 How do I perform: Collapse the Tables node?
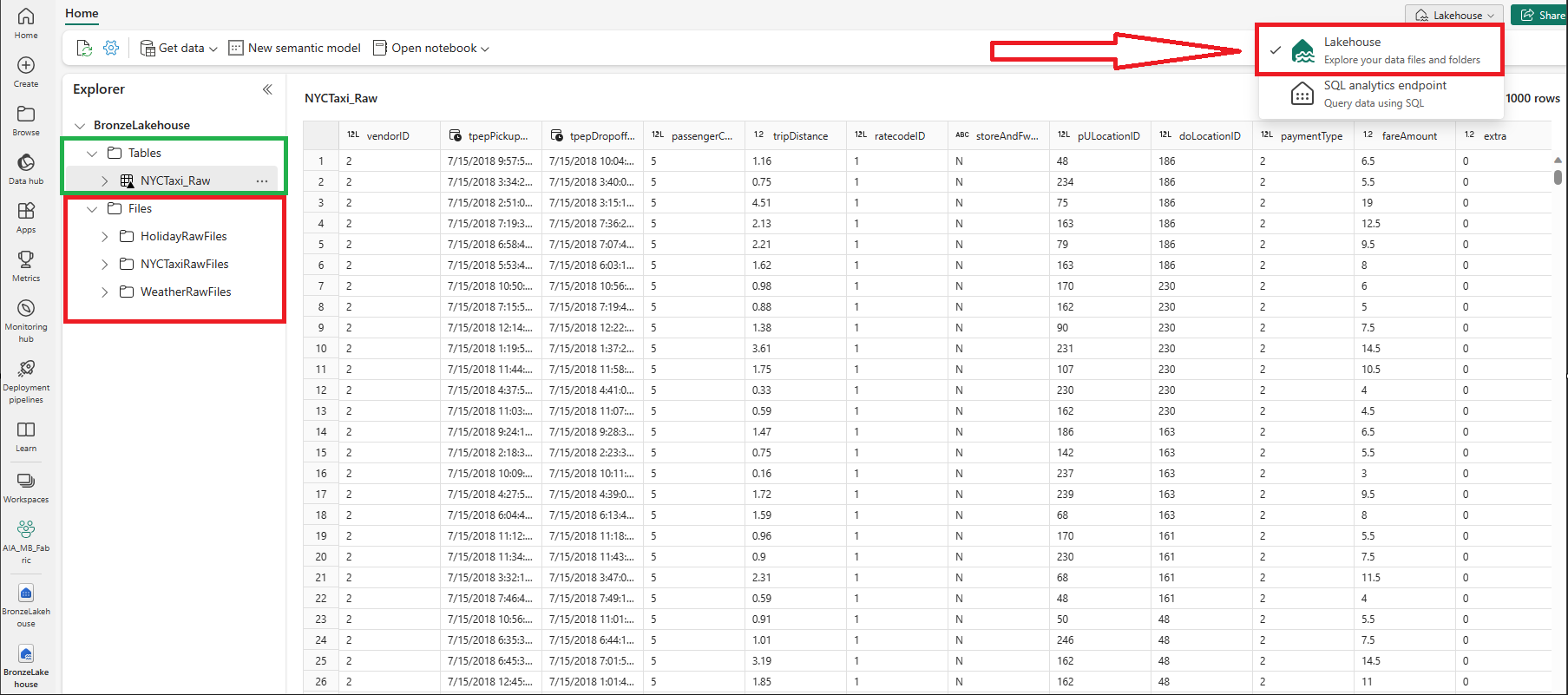(x=92, y=154)
